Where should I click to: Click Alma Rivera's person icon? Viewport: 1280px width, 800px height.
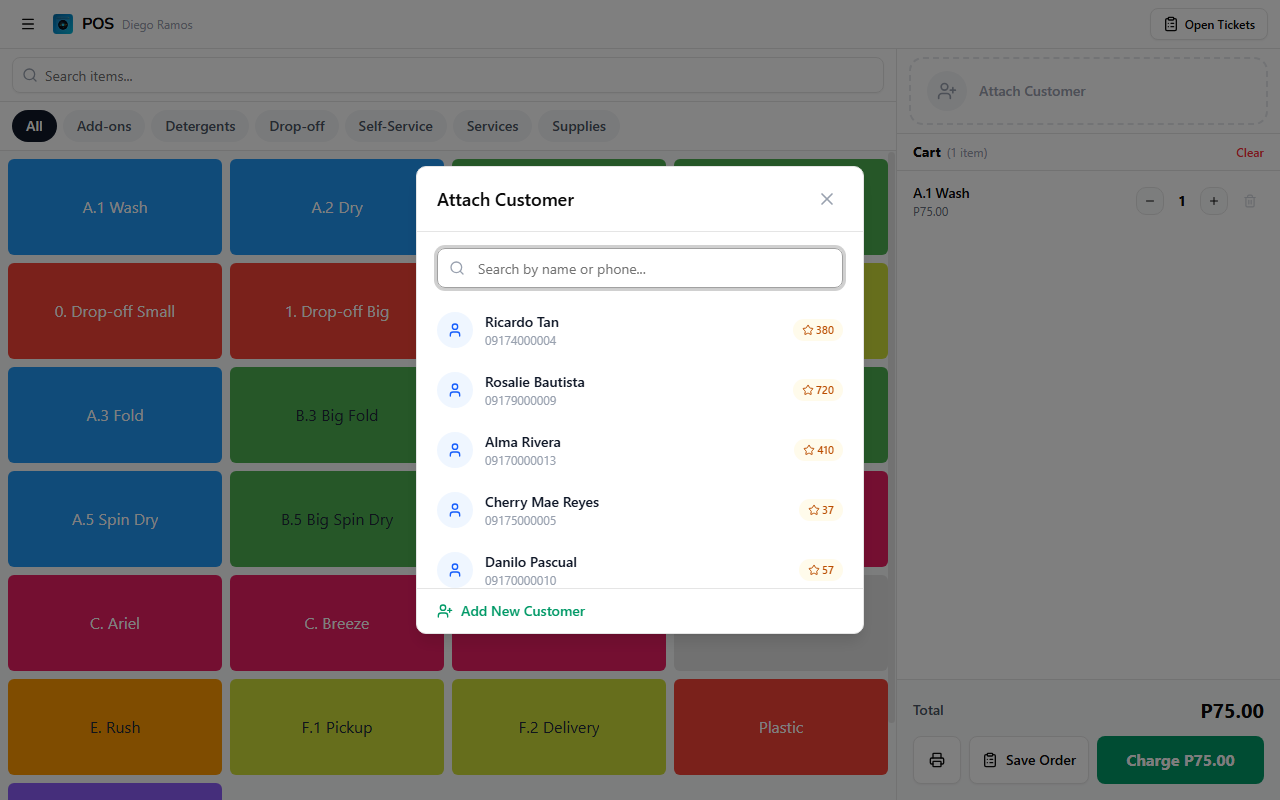pyautogui.click(x=455, y=450)
